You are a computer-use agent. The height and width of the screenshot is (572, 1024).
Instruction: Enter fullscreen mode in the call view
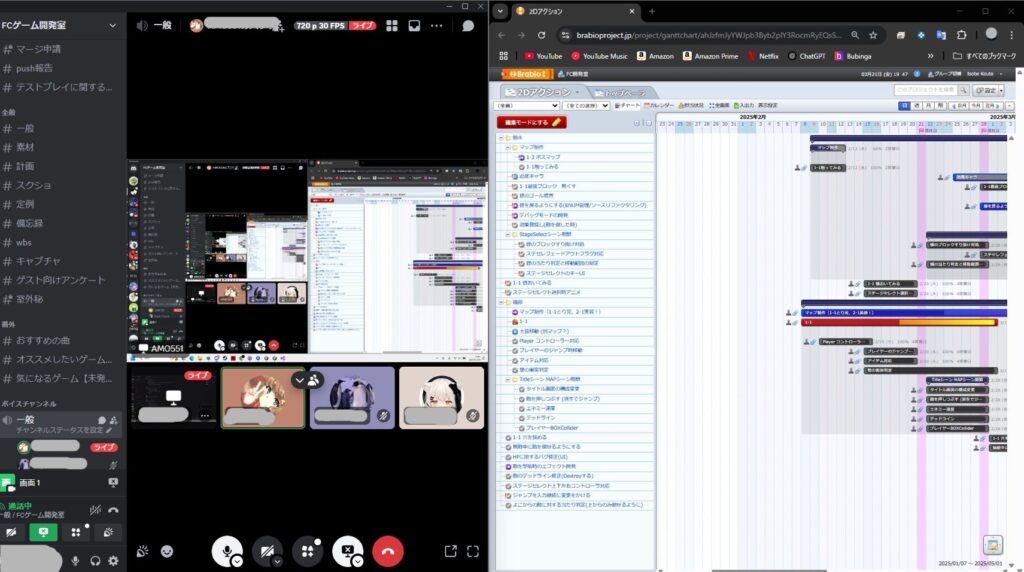tap(472, 550)
